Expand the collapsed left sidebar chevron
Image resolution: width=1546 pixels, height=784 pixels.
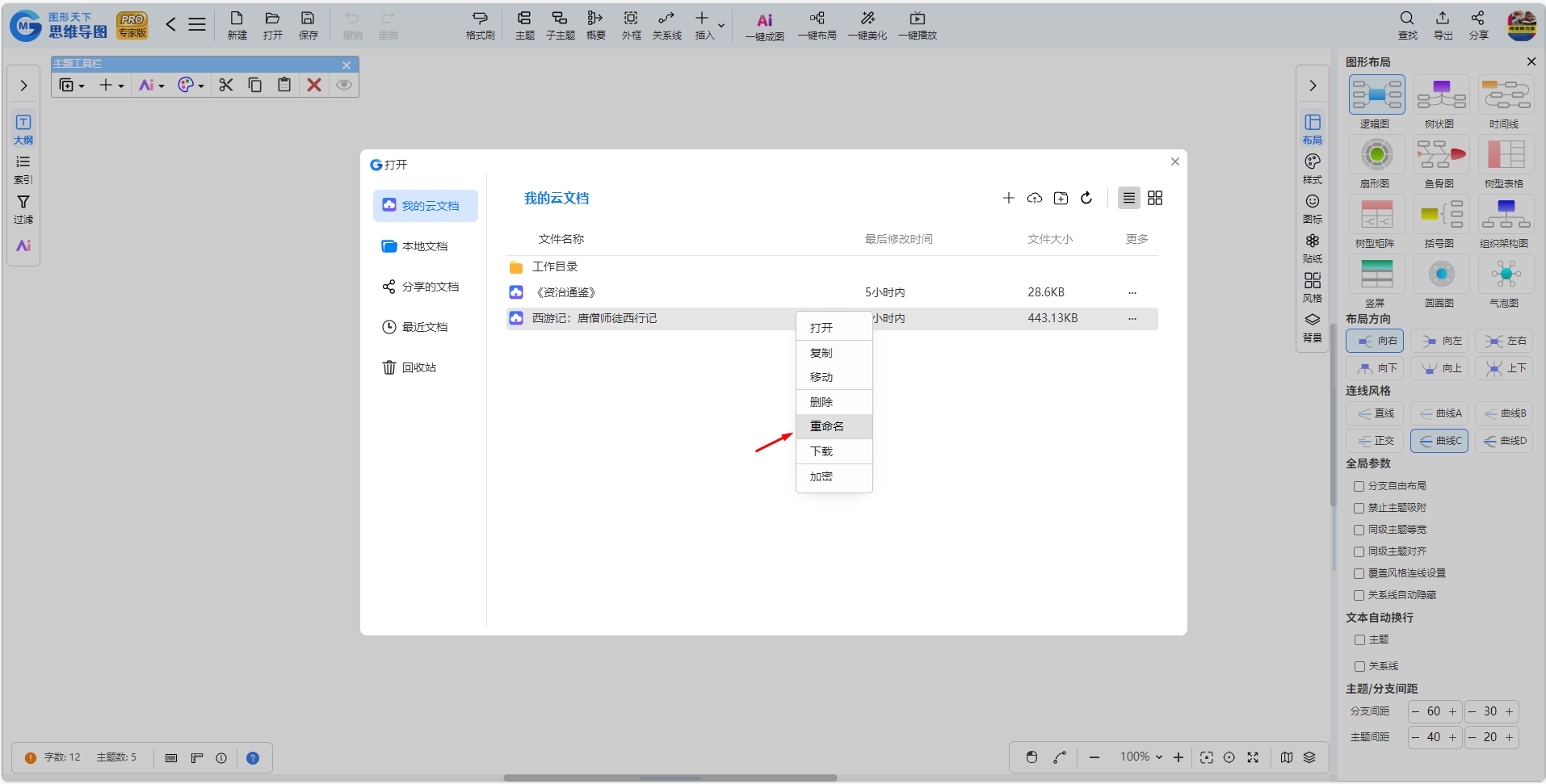tap(23, 86)
